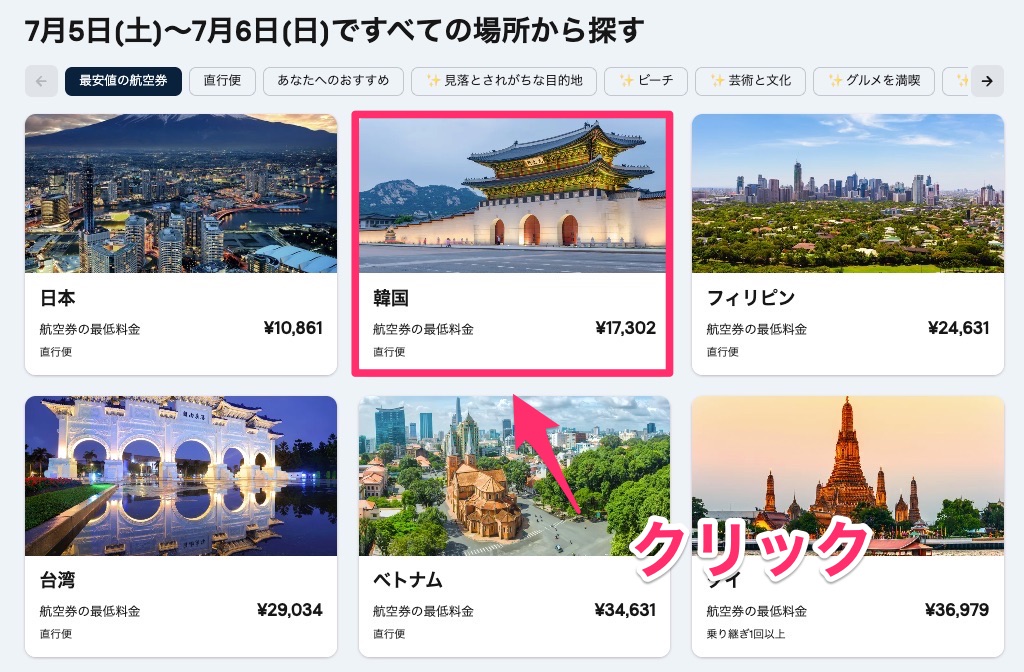Select the 最安値の航空券 filter chip

point(123,81)
